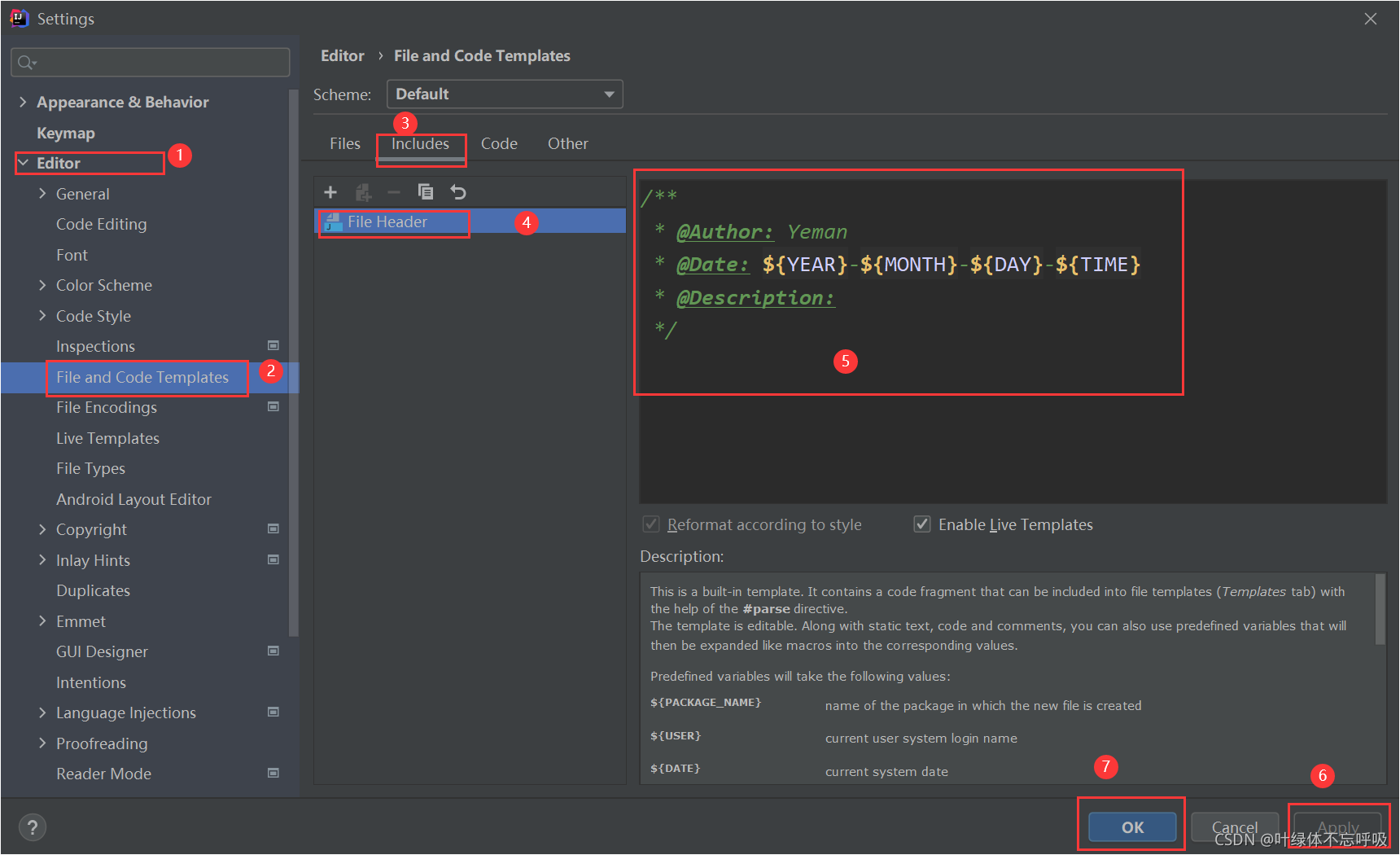The image size is (1400, 855).
Task: Click the Cancel button
Action: coord(1235,827)
